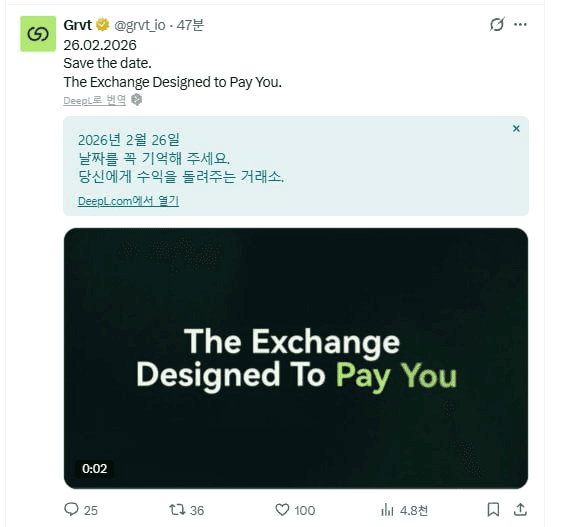The width and height of the screenshot is (561, 527).
Task: Click the Korean translated text block
Action: [x=181, y=158]
